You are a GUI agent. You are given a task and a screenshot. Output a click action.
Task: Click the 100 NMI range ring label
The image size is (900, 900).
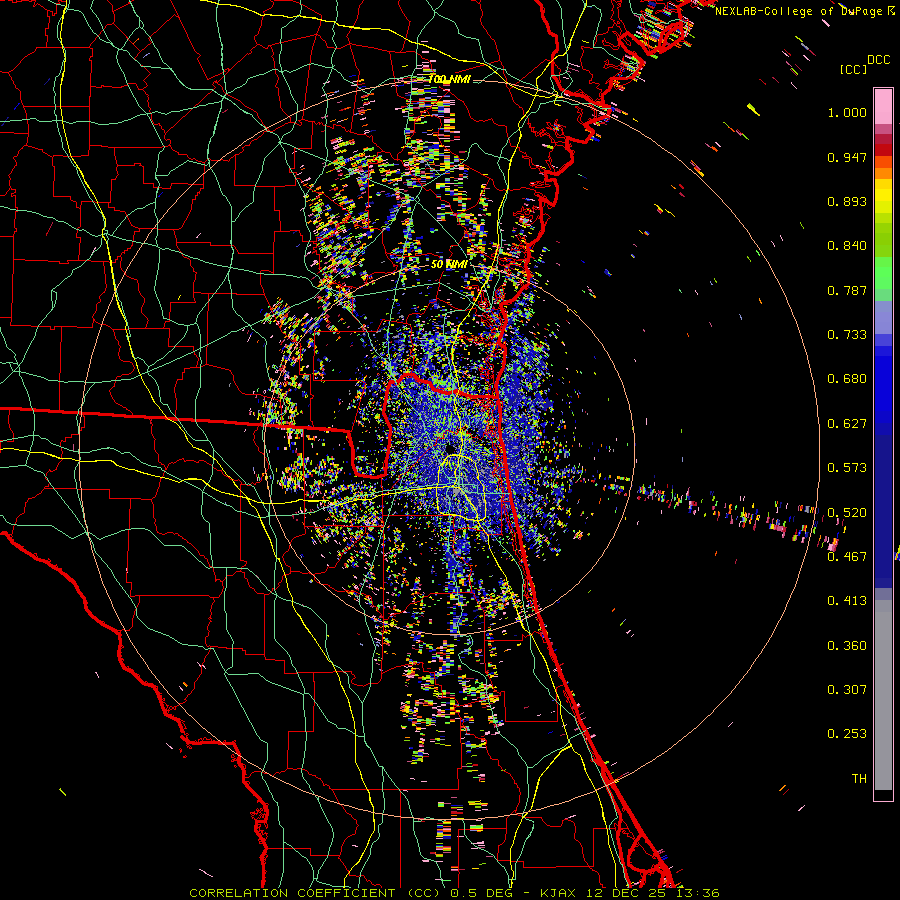[x=450, y=79]
